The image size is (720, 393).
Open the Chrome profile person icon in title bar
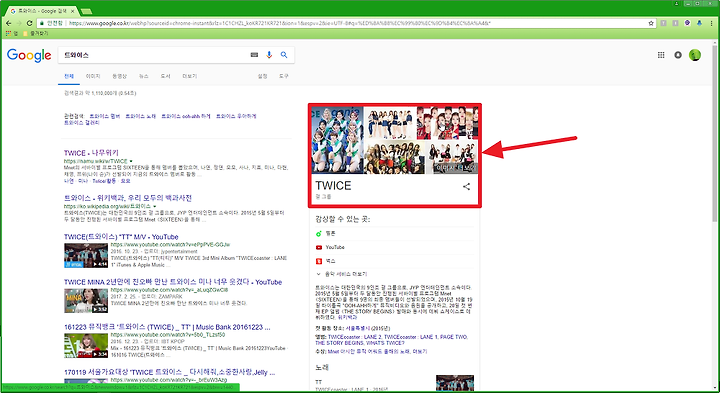[x=676, y=3]
